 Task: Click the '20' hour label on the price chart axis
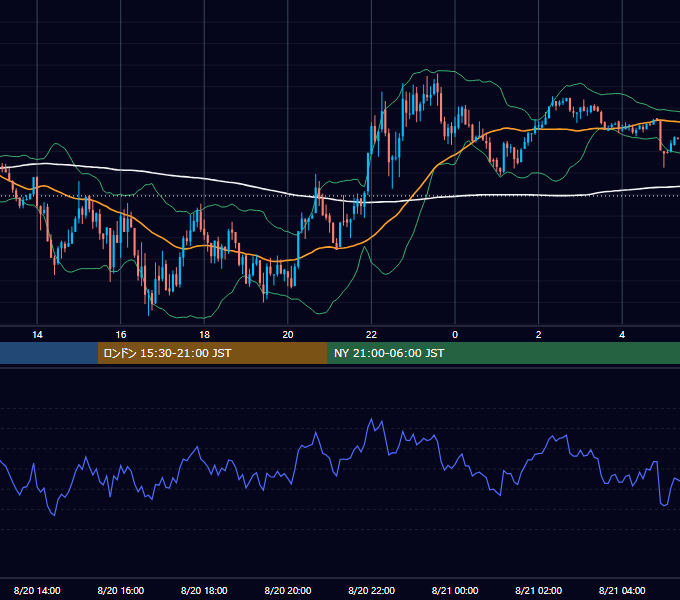pos(288,335)
